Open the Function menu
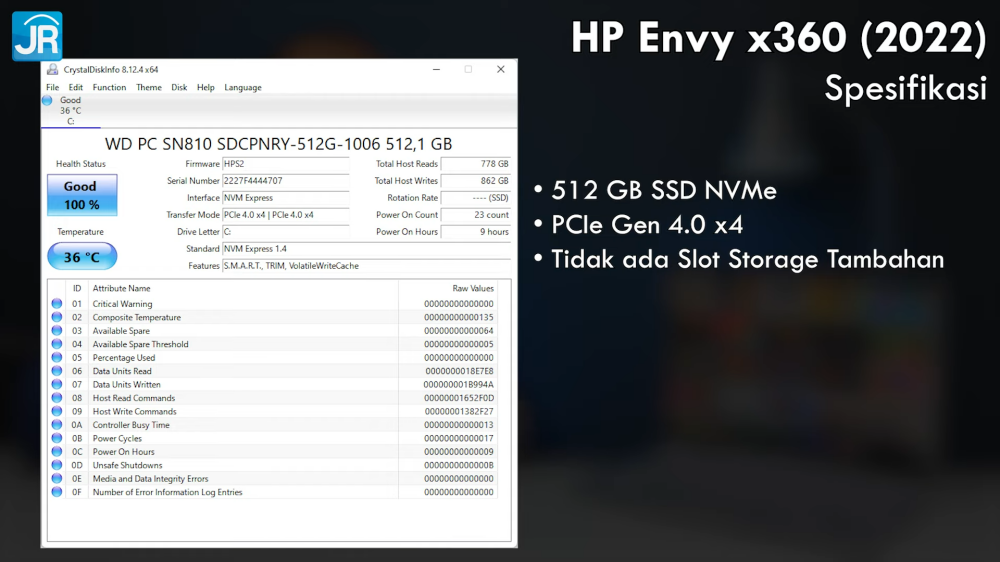 109,88
